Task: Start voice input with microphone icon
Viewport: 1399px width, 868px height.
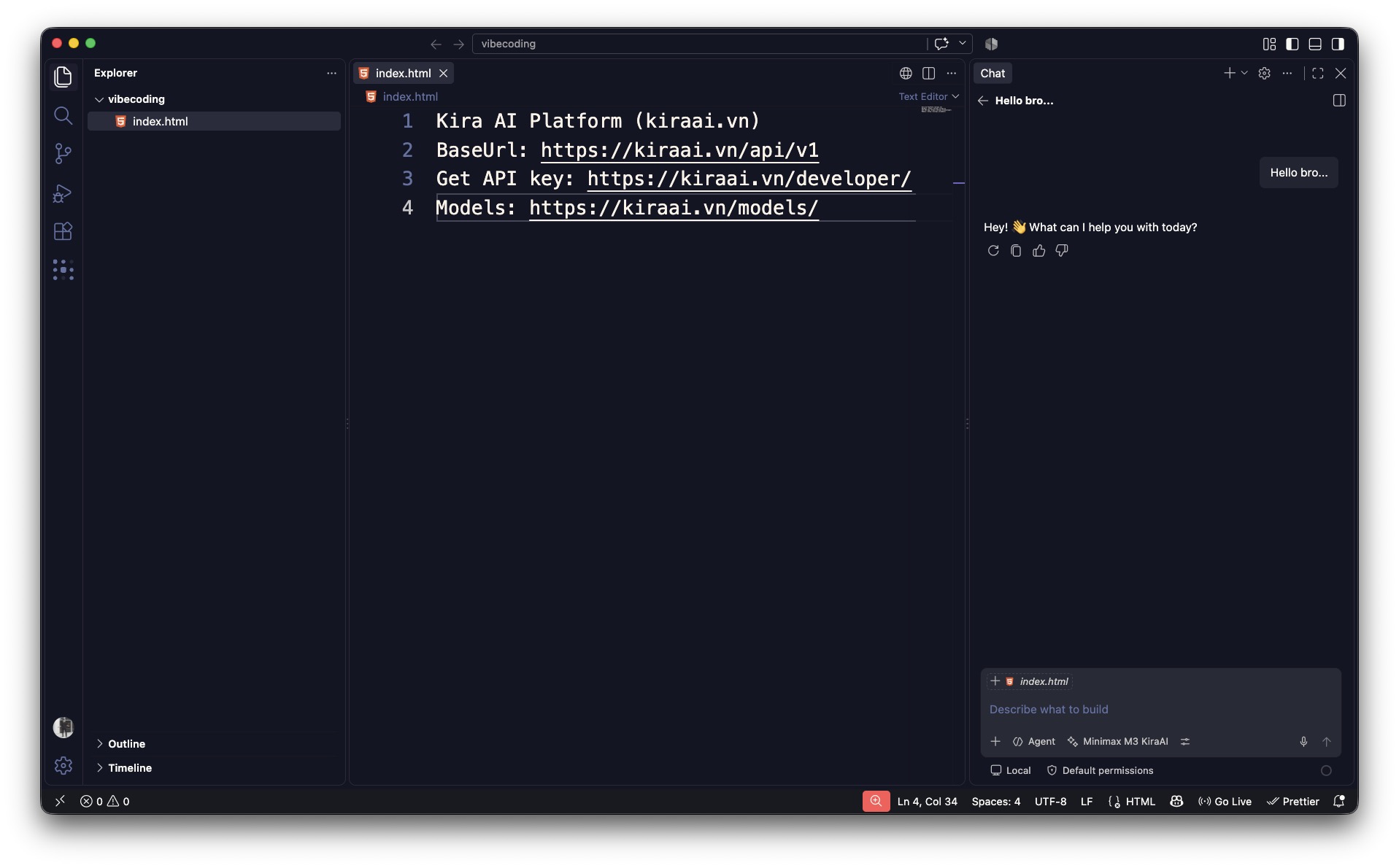Action: point(1303,741)
